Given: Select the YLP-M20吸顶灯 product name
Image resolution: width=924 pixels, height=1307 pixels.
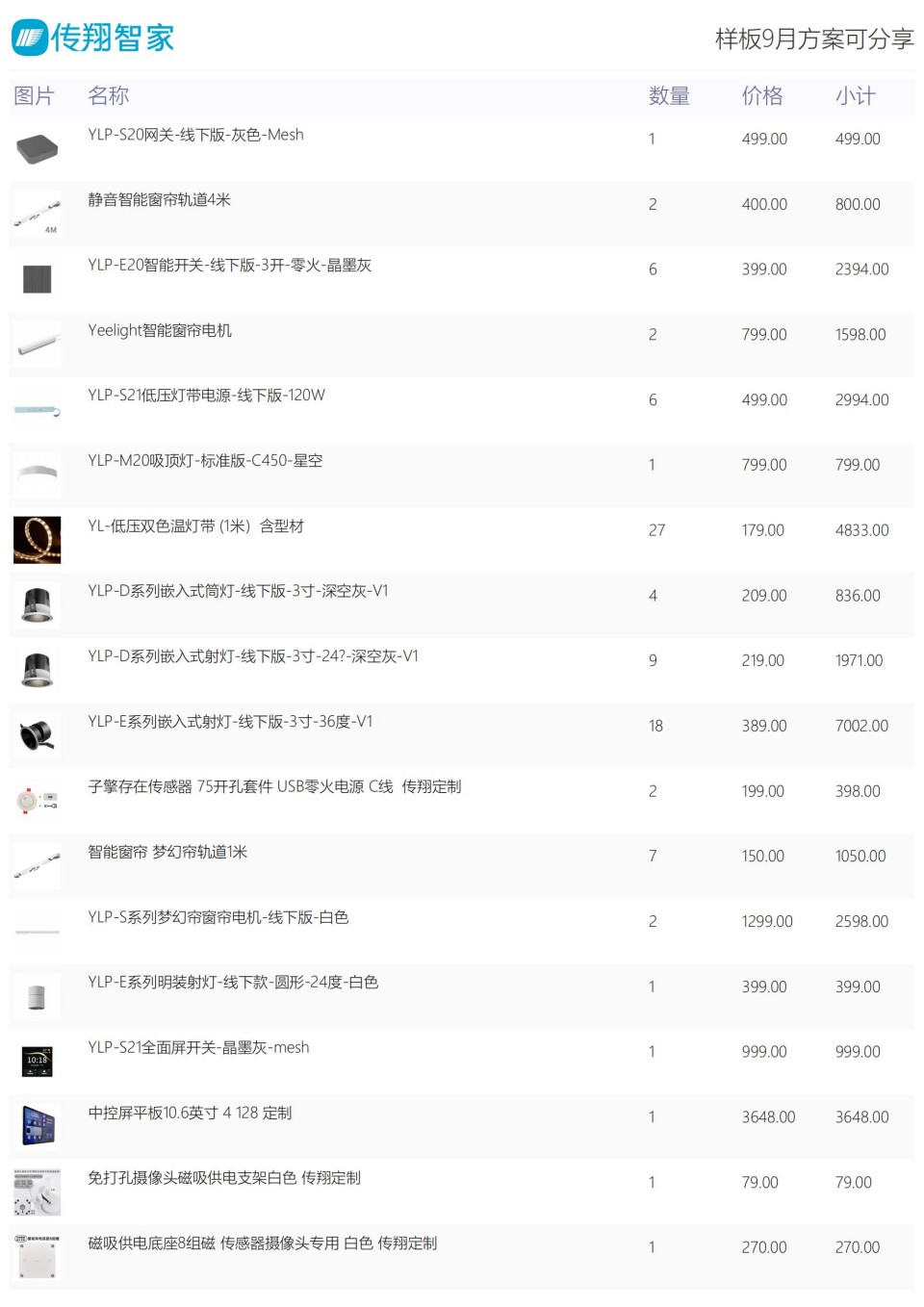Looking at the screenshot, I should point(205,461).
